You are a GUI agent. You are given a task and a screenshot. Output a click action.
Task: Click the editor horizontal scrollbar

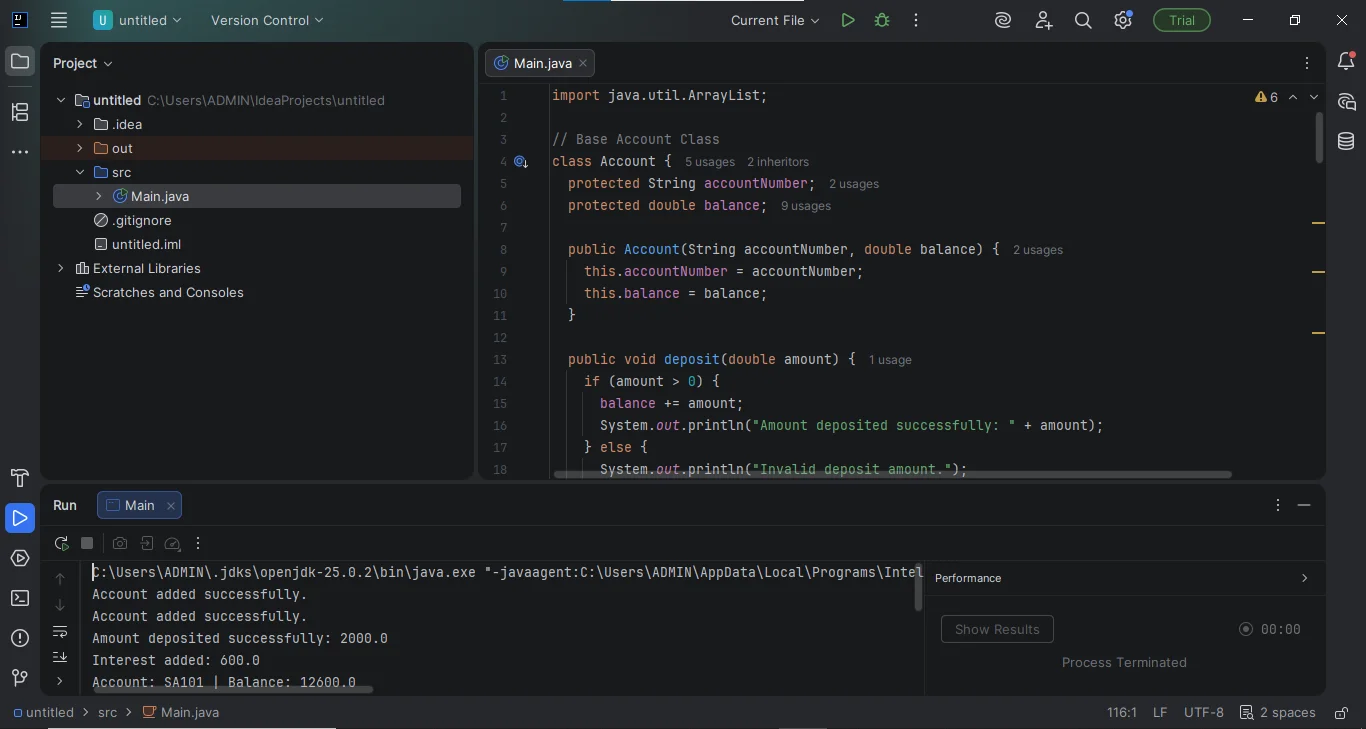click(893, 474)
